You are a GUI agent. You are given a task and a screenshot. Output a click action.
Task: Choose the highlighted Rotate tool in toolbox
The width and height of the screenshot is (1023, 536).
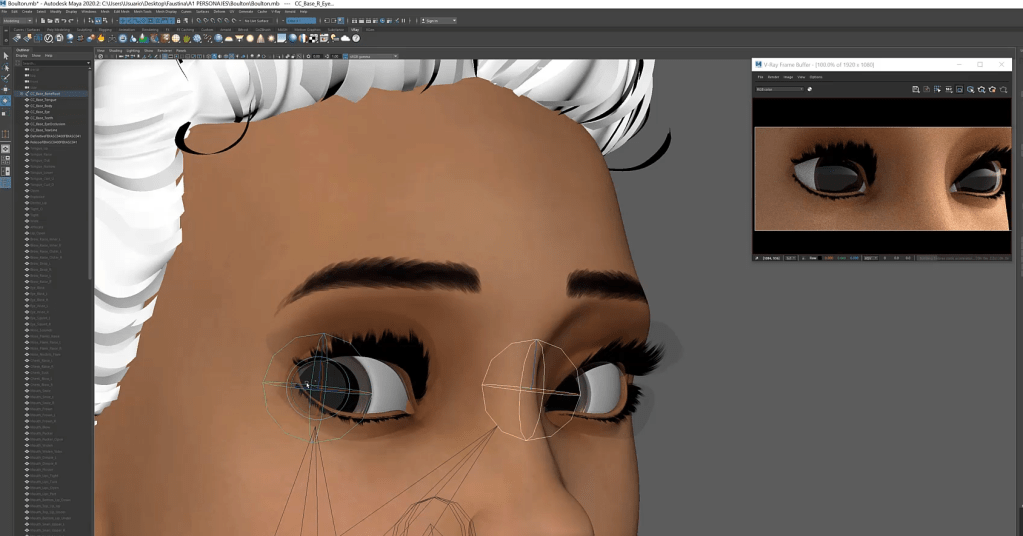[x=6, y=100]
